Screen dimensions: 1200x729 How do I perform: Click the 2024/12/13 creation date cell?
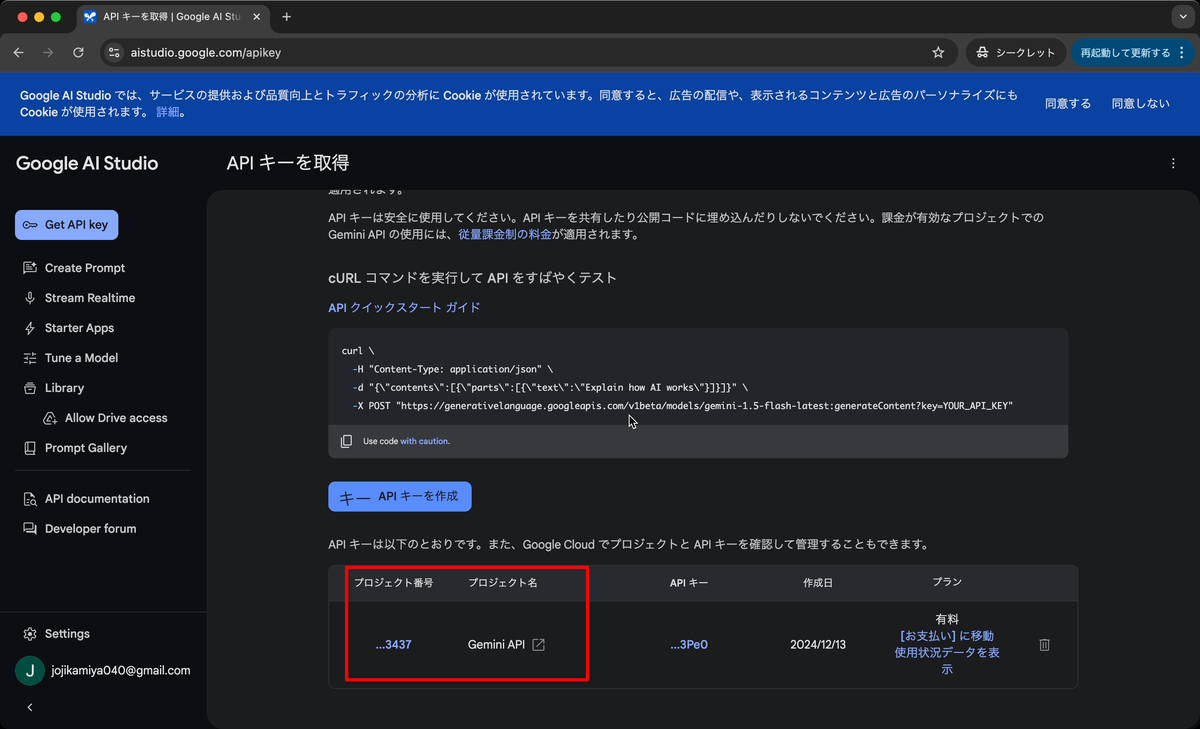(x=818, y=645)
